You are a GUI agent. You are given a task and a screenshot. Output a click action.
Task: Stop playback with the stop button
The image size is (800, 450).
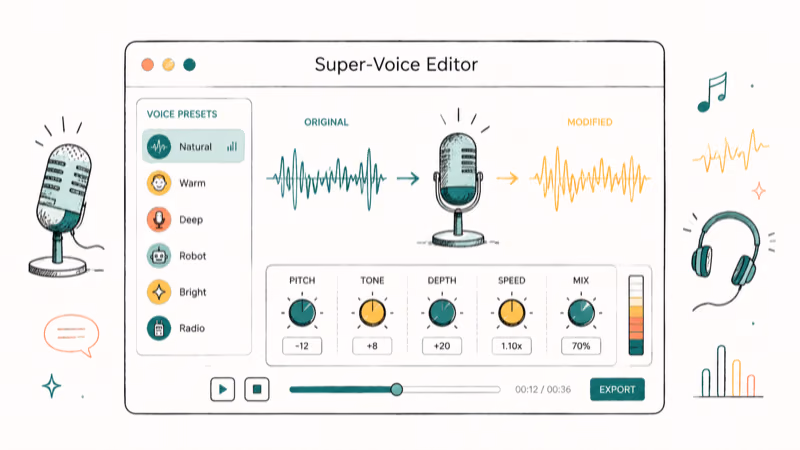[257, 389]
